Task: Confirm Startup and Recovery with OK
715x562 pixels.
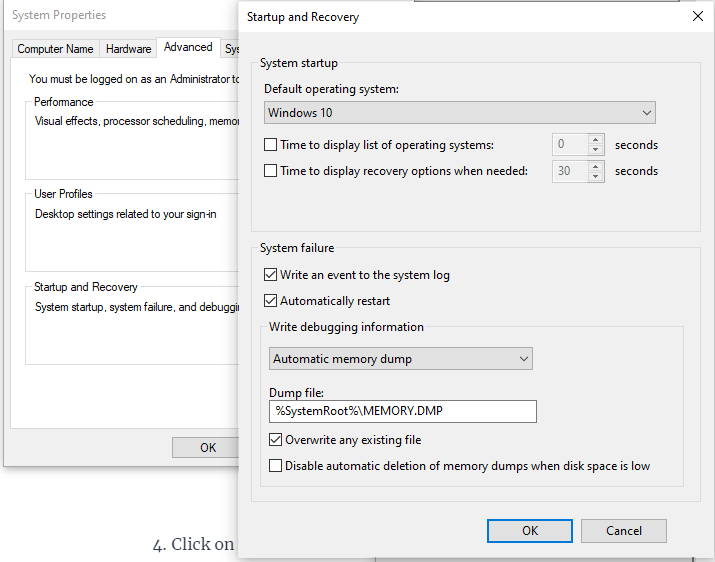Action: [529, 531]
